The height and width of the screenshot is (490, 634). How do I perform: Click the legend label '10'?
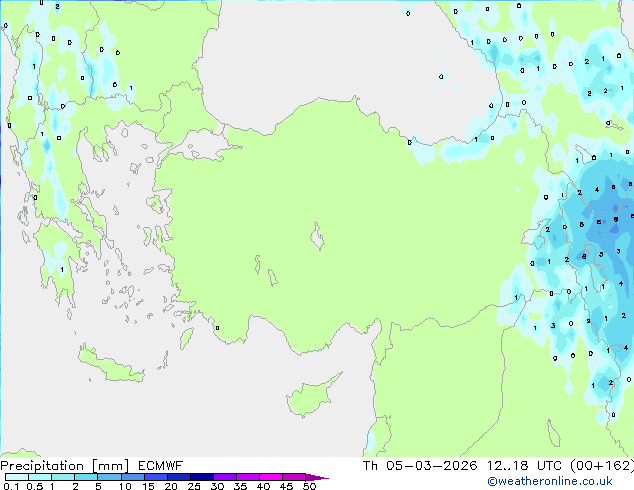click(125, 486)
